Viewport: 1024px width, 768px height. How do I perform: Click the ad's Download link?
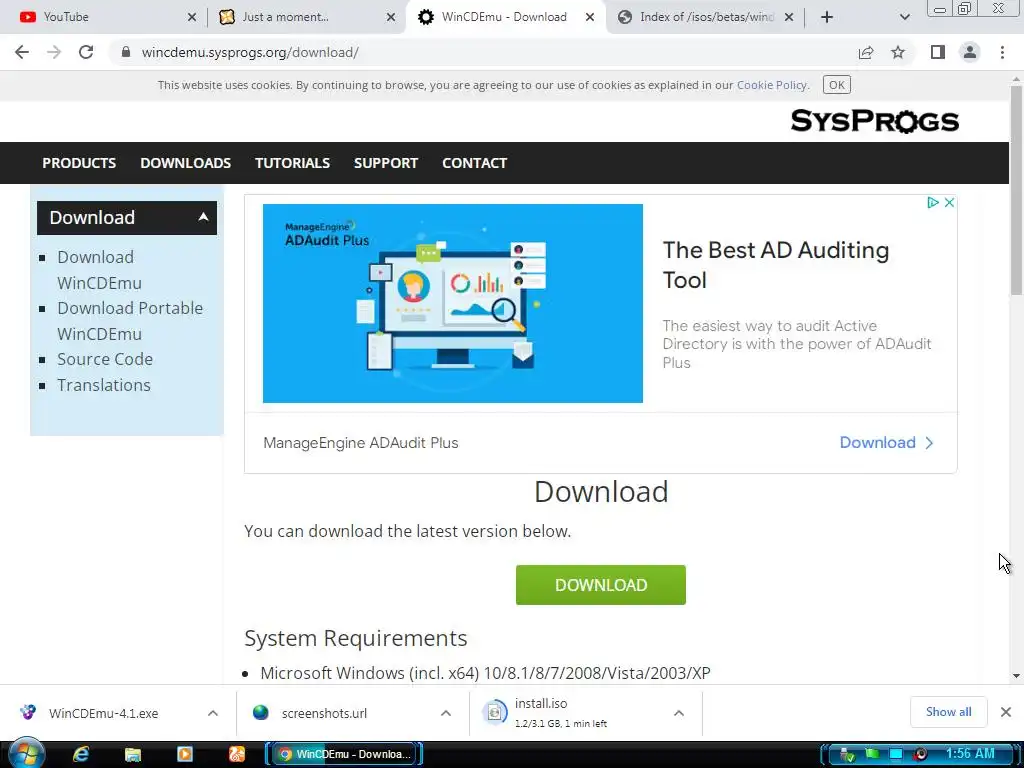(886, 443)
